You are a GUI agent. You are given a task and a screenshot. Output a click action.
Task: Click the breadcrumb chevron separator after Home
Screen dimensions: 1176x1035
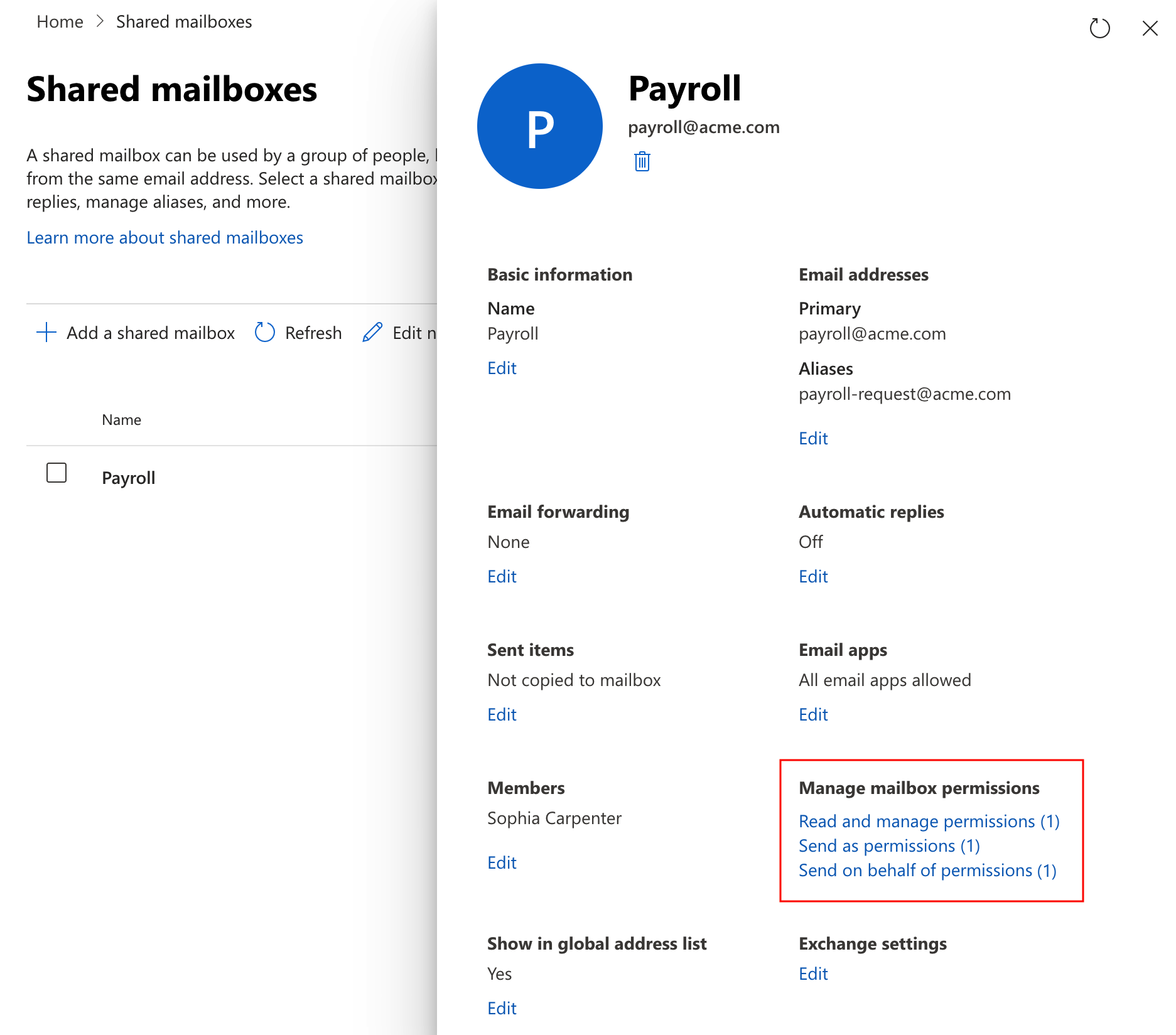[100, 21]
